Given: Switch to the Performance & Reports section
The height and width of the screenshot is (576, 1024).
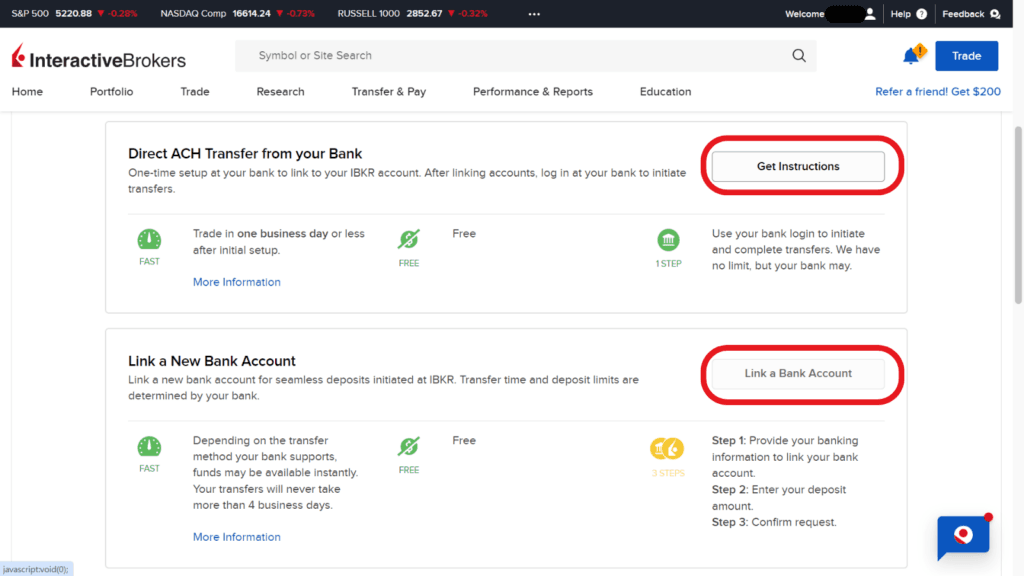Looking at the screenshot, I should click(532, 91).
